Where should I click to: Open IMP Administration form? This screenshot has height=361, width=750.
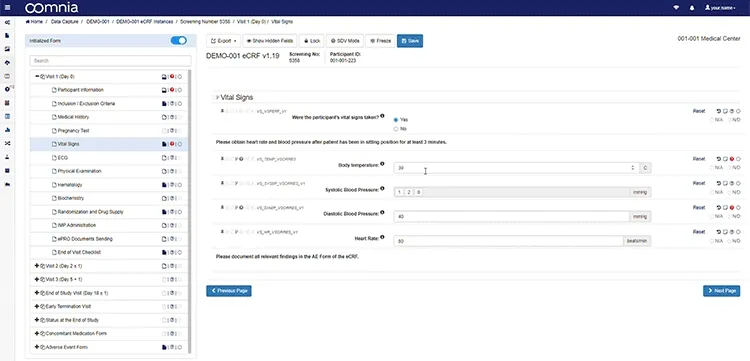click(77, 225)
